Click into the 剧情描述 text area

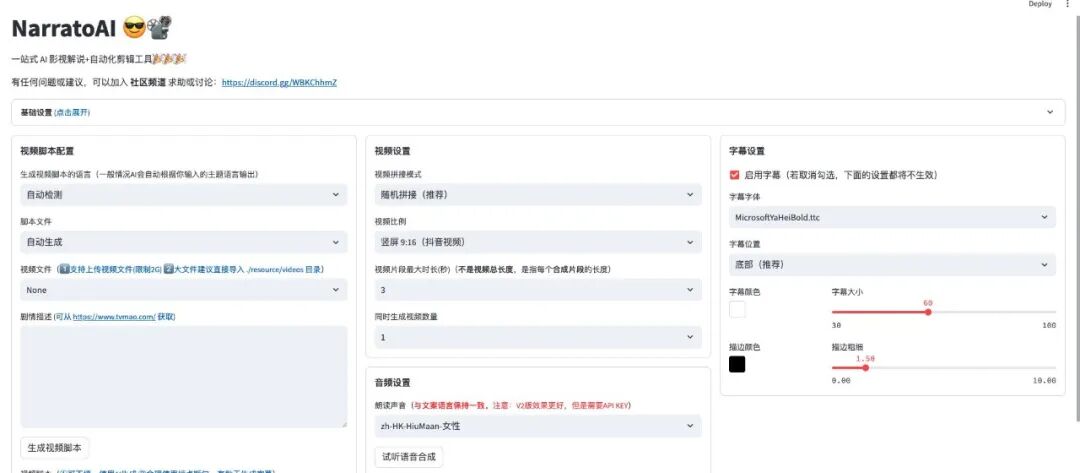183,377
